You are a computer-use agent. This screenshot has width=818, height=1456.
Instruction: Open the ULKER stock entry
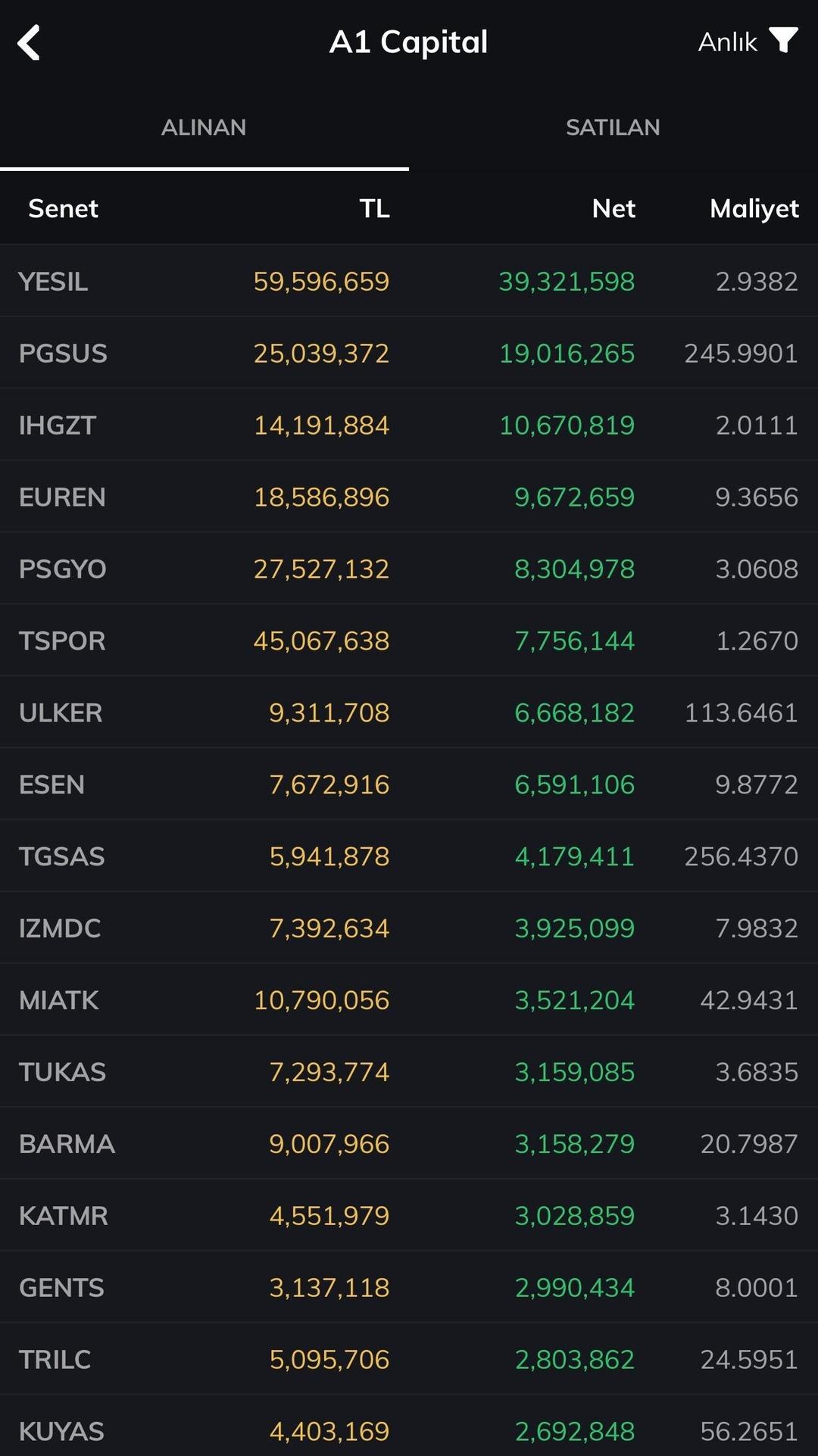point(409,712)
